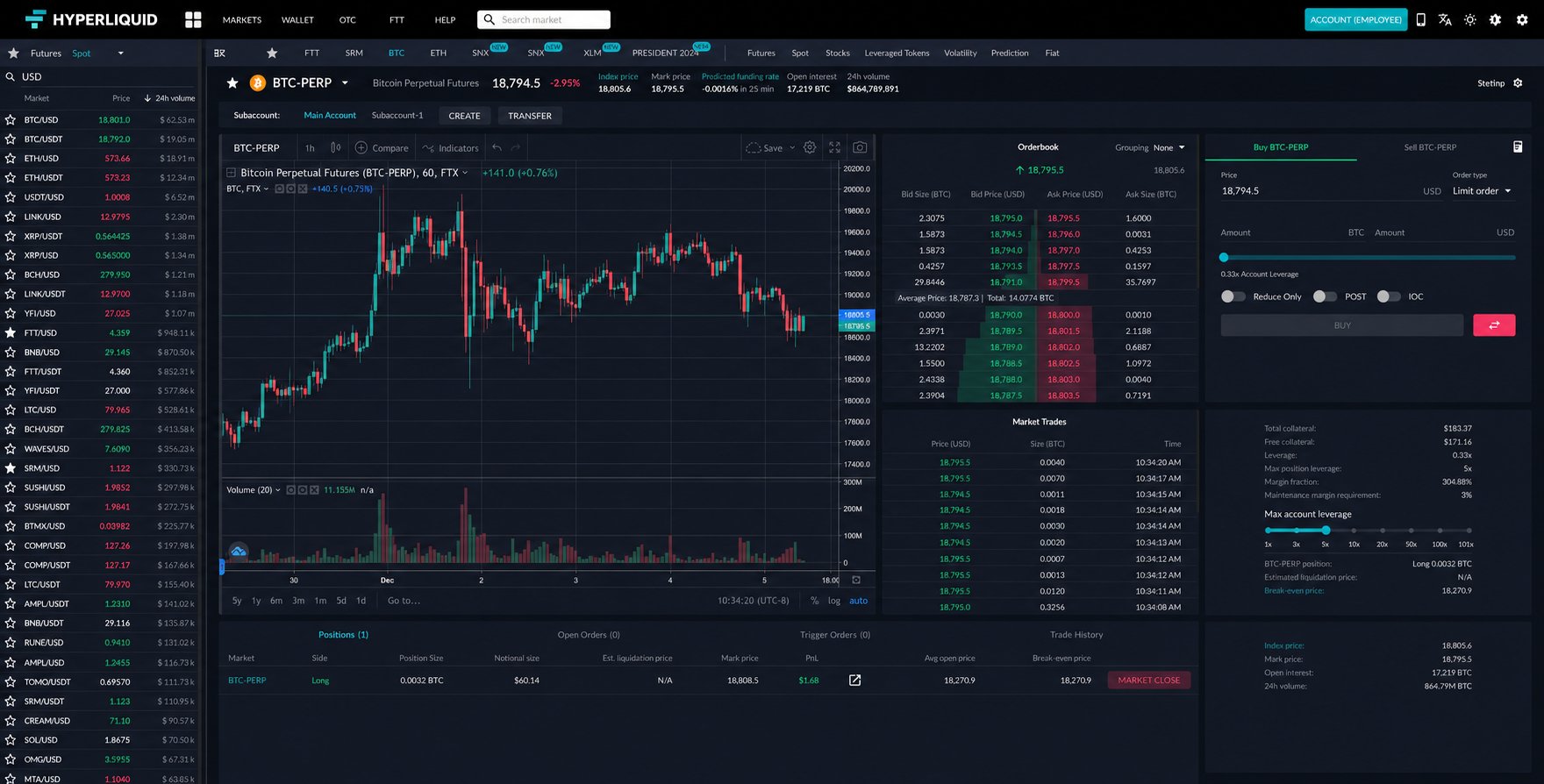Open the Trade History tab
This screenshot has height=784, width=1544.
point(1076,635)
